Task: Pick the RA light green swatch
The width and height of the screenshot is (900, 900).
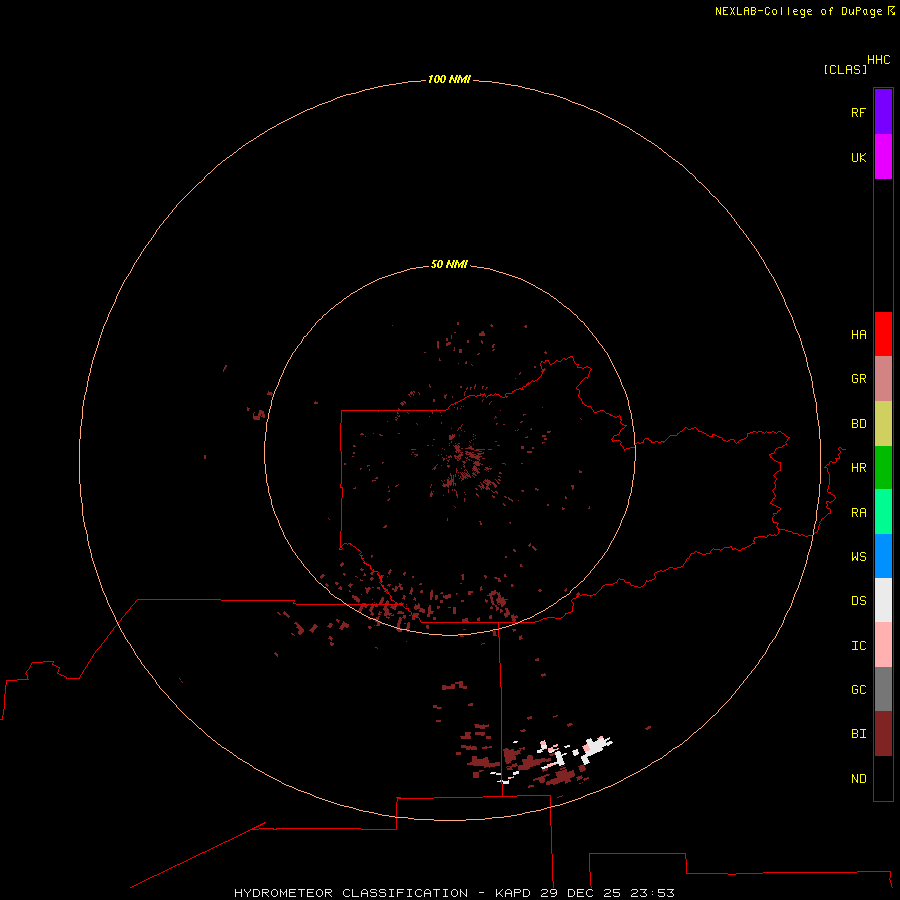Action: point(883,512)
